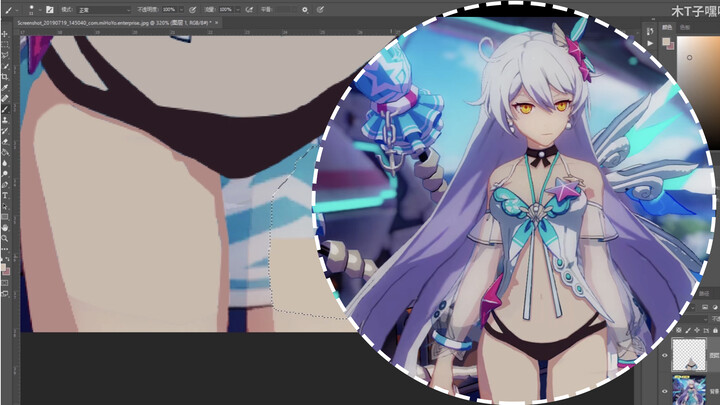Toggle the brush settings panel
Viewport: 720px width, 405px height.
coord(50,10)
